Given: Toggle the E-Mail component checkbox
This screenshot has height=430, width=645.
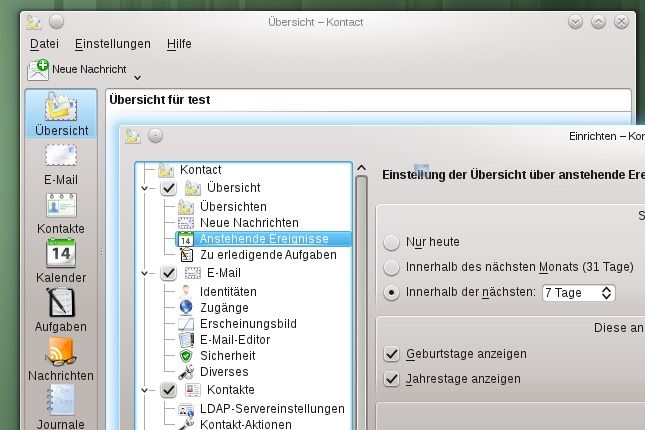Looking at the screenshot, I should (168, 273).
